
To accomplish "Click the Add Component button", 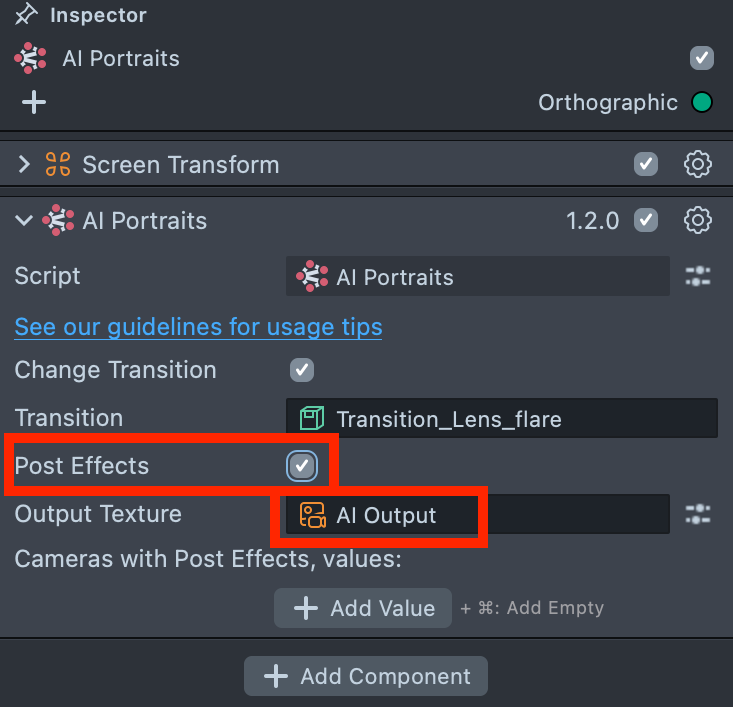I will pyautogui.click(x=366, y=676).
